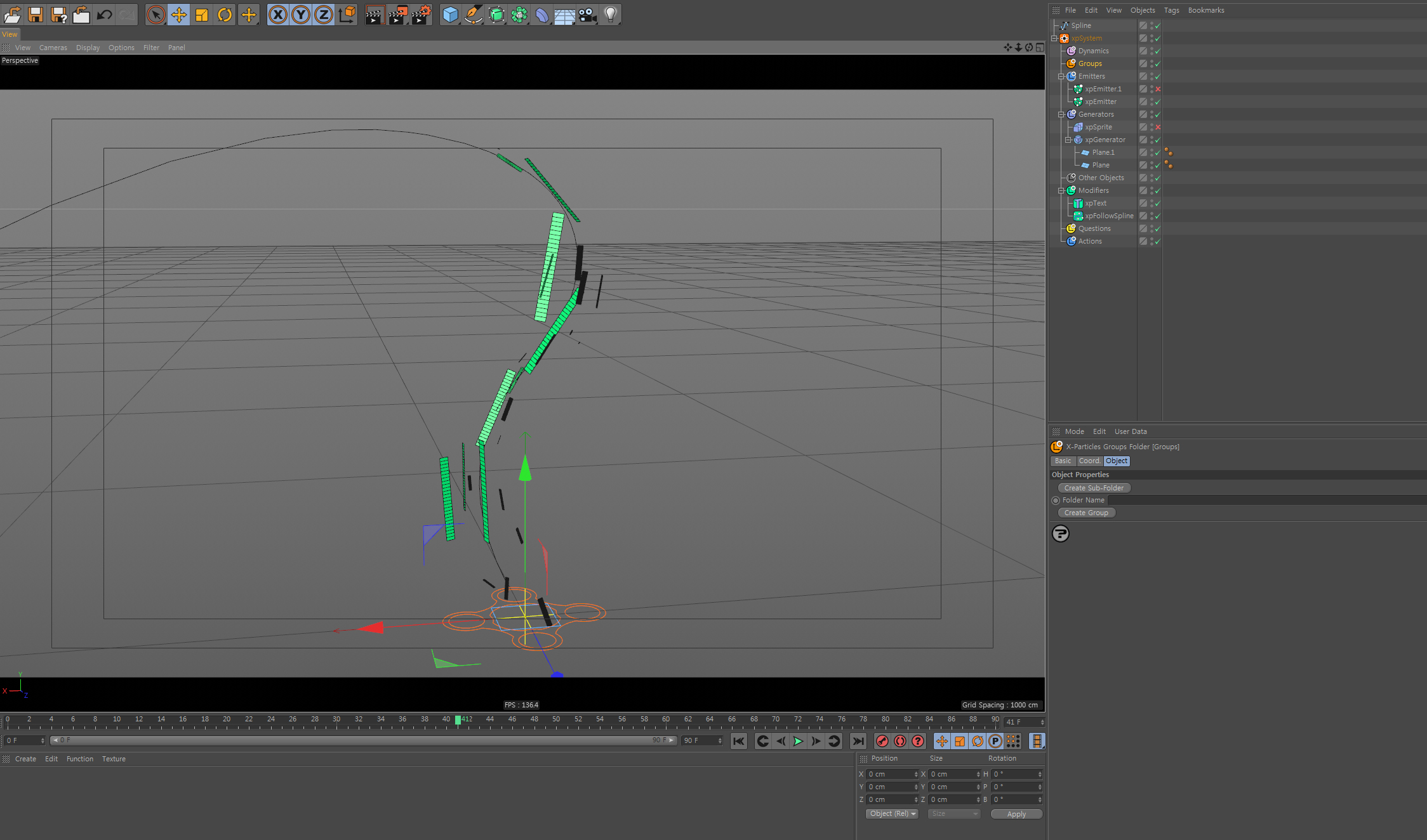
Task: Click the Coordinate System cube icon
Action: [x=347, y=14]
